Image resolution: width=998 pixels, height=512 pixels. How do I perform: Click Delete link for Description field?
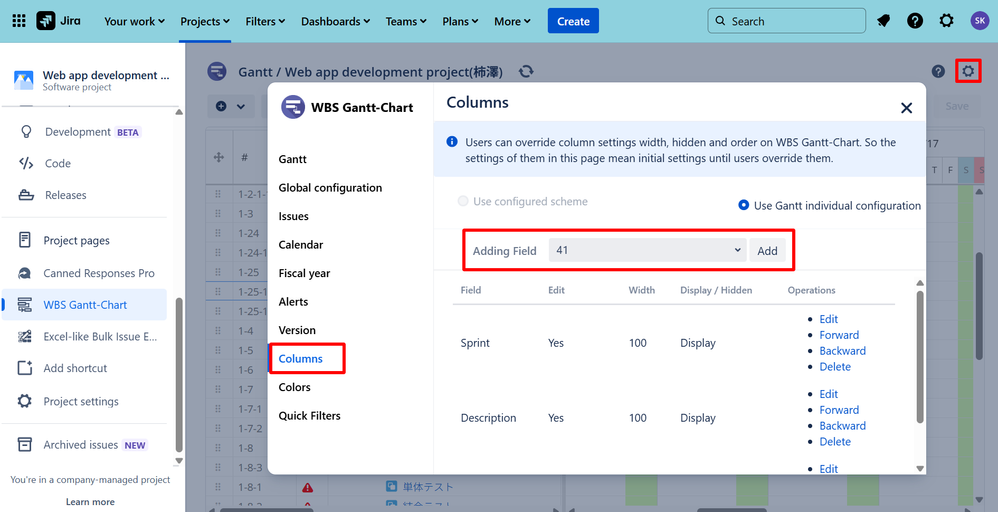click(x=835, y=442)
